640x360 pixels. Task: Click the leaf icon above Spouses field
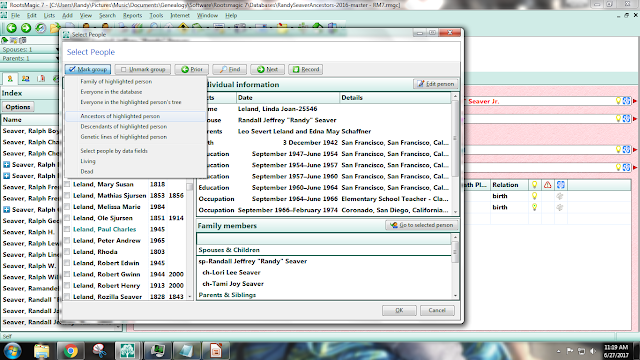(x=5, y=40)
